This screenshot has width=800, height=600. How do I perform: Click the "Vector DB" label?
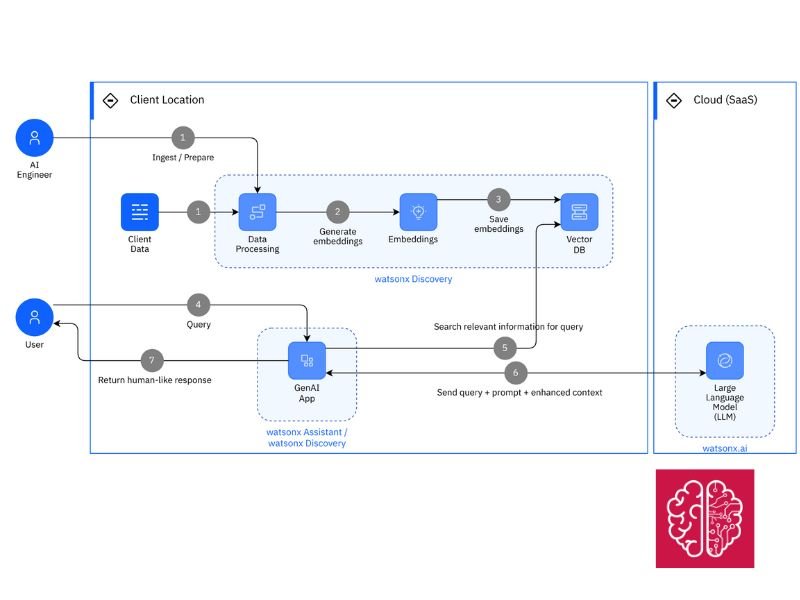pyautogui.click(x=579, y=244)
